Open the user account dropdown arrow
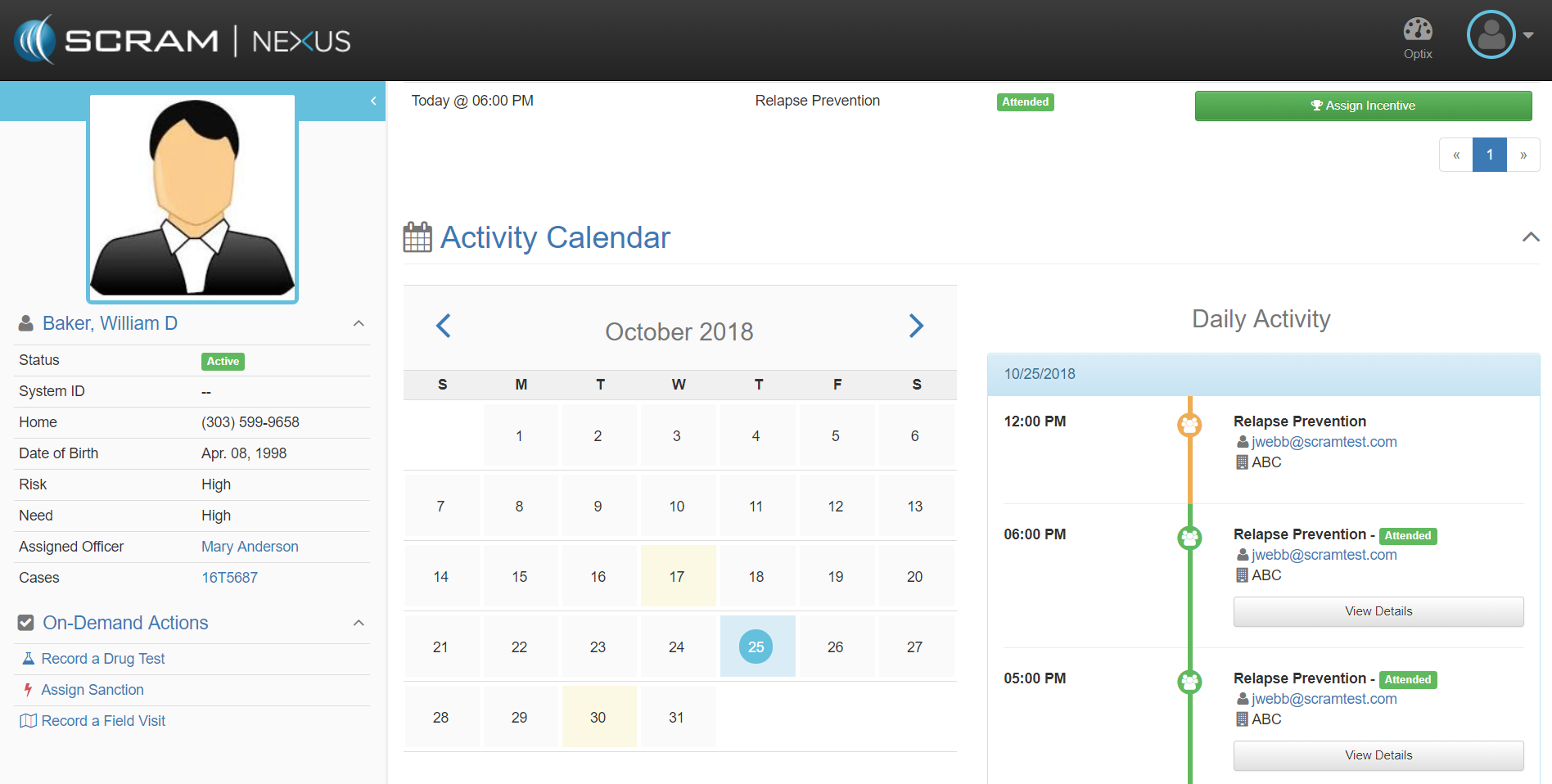This screenshot has height=784, width=1552. (x=1528, y=35)
